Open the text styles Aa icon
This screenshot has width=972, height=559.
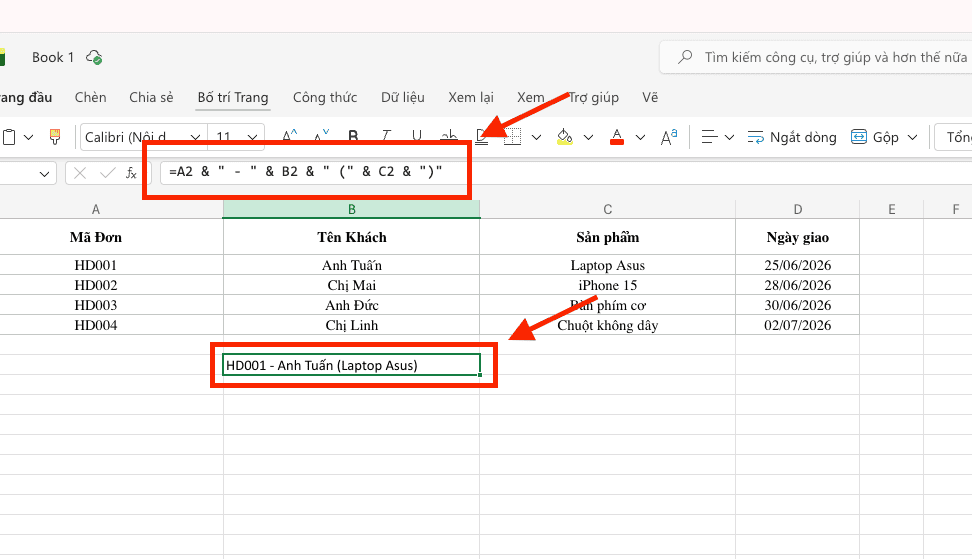(669, 137)
